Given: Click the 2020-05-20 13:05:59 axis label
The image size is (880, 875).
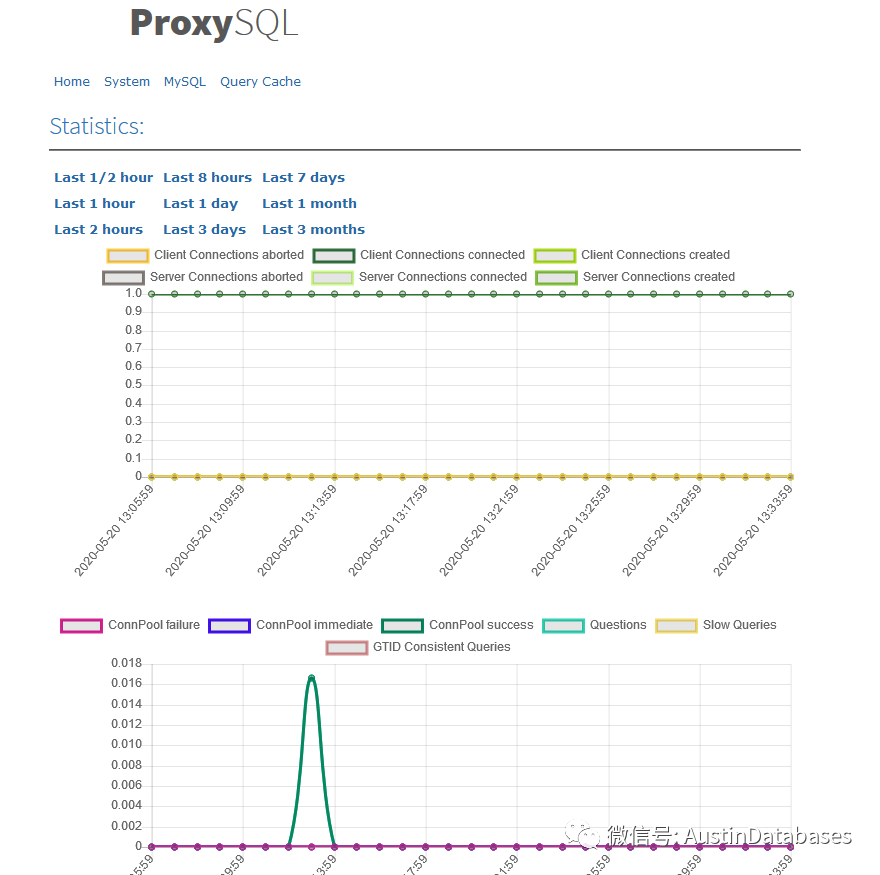Looking at the screenshot, I should [x=114, y=530].
